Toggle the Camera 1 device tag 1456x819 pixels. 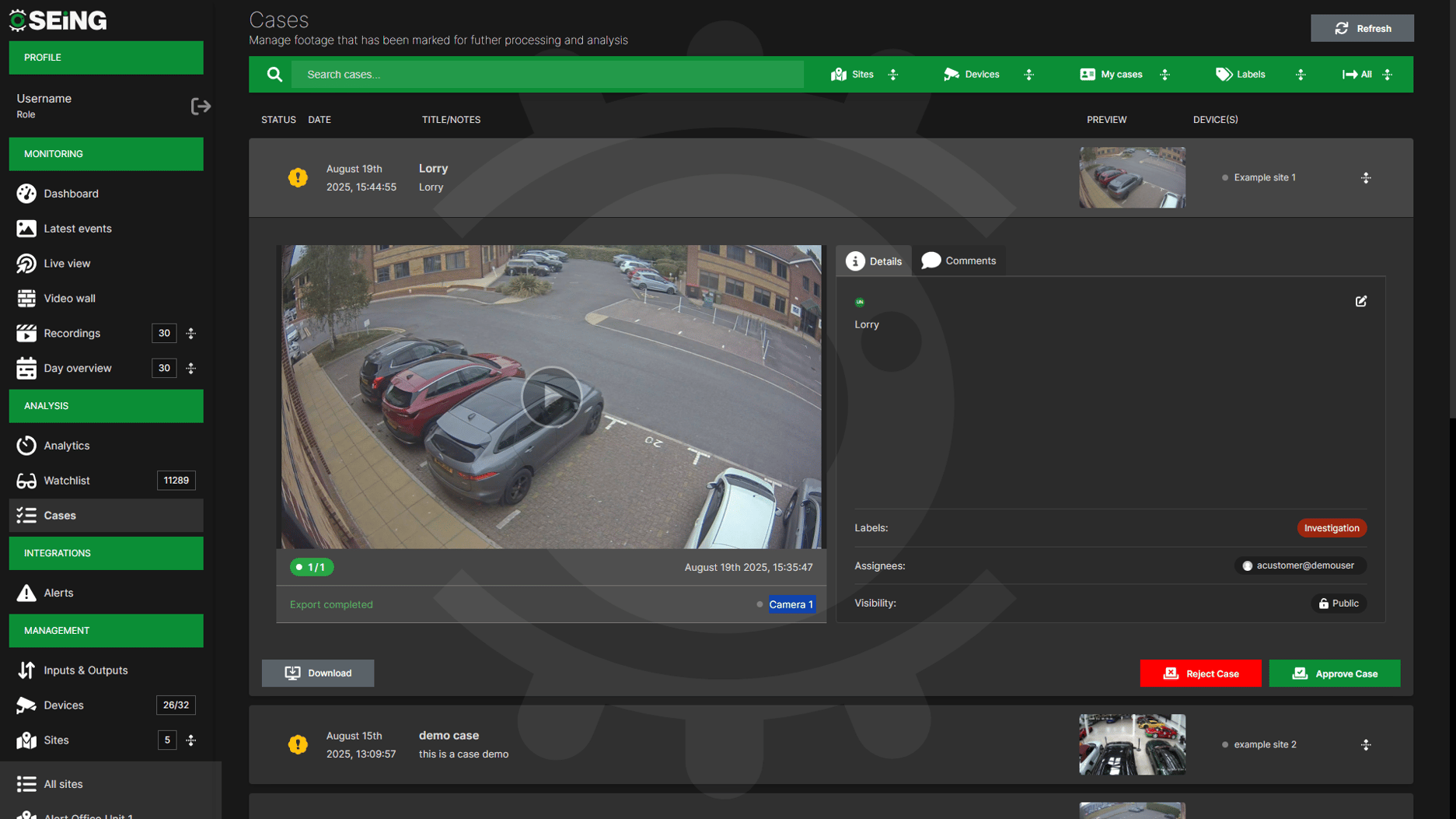(791, 604)
